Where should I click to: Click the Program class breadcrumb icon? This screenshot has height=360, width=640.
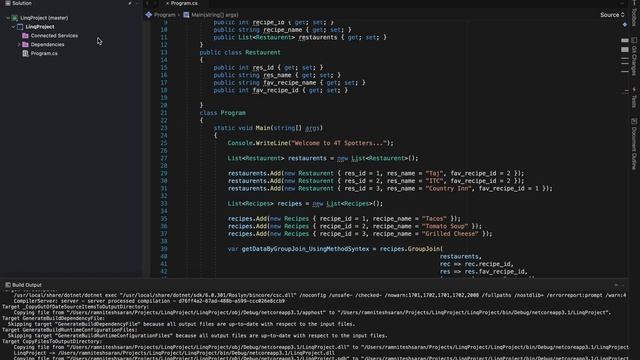(x=149, y=15)
